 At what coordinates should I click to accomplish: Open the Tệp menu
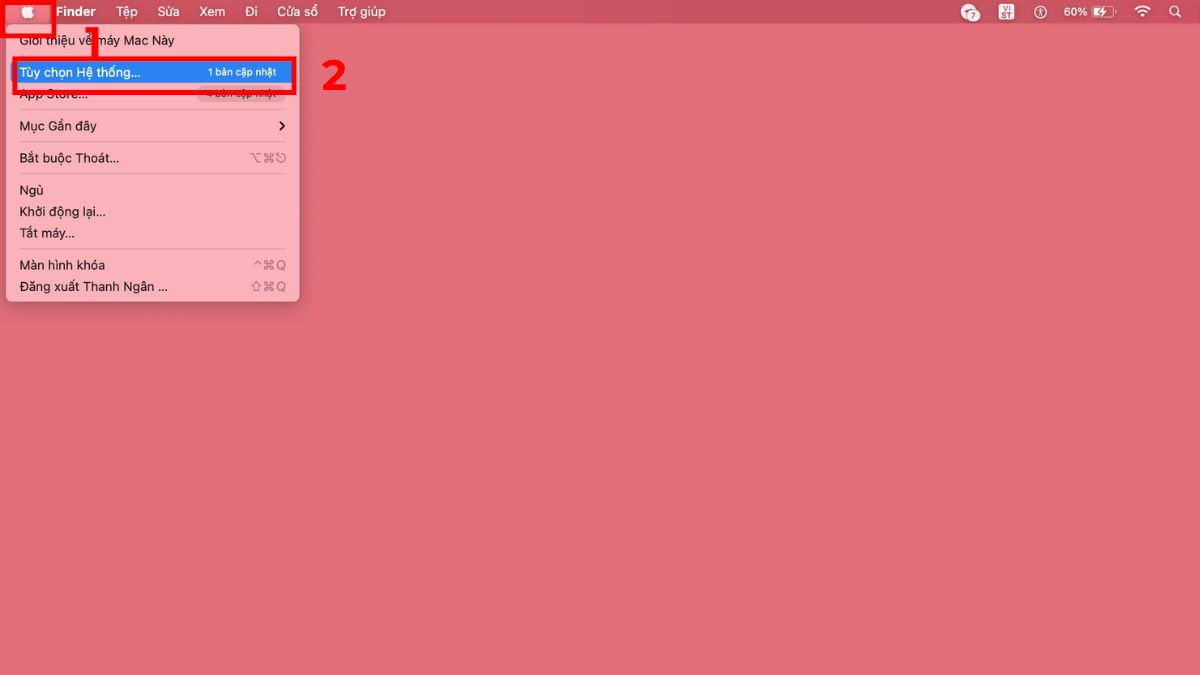coord(127,12)
